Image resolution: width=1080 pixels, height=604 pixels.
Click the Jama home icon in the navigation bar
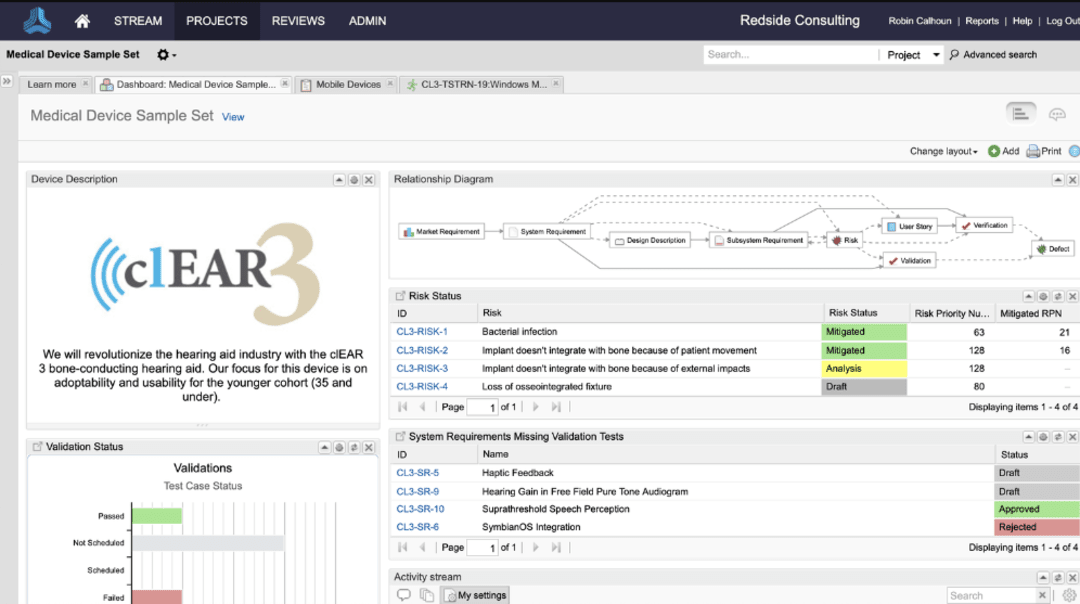(x=80, y=20)
